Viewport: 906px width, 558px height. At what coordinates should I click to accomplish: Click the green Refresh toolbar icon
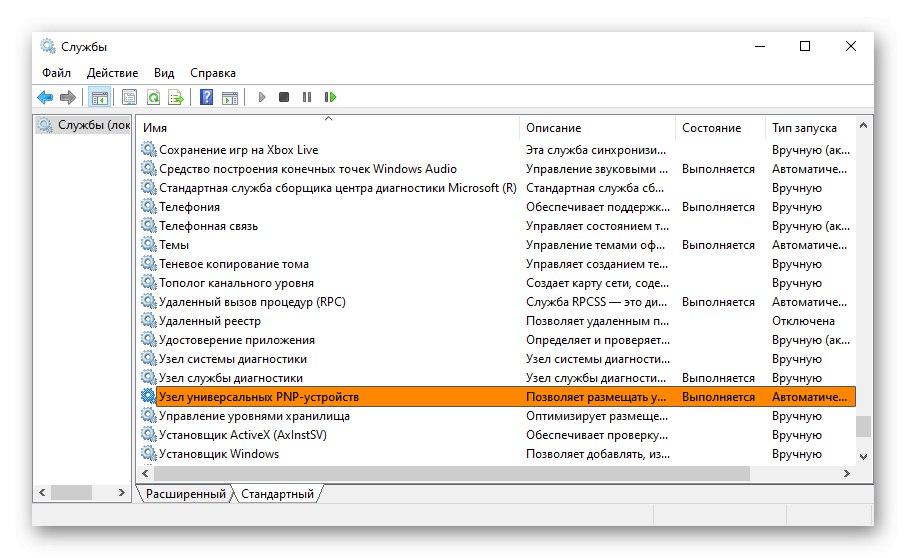tap(153, 97)
